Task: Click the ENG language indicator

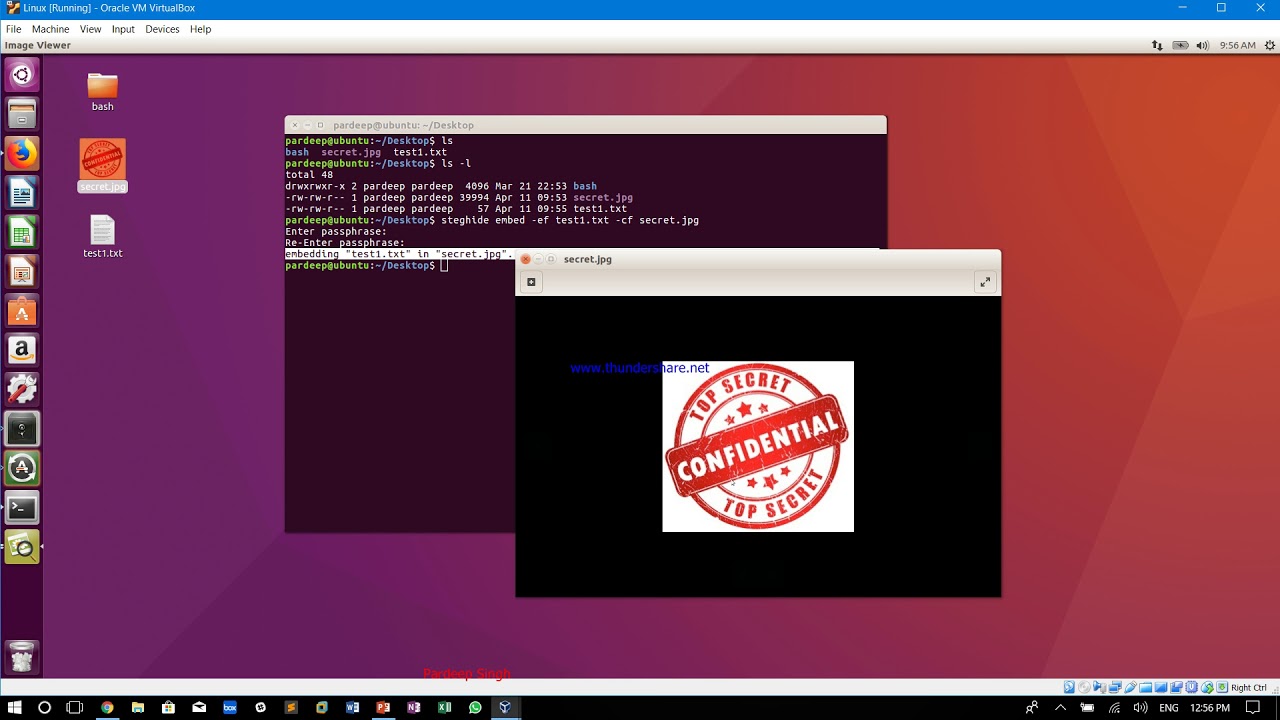Action: [x=1168, y=708]
